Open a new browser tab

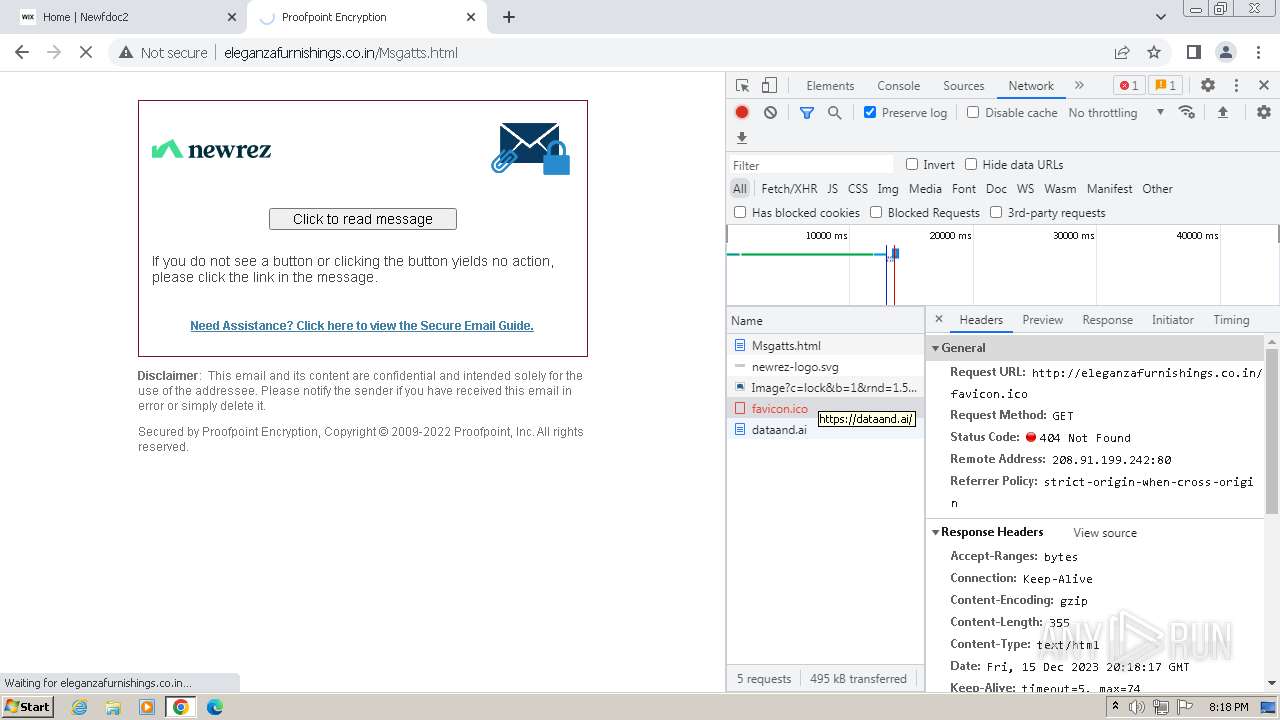point(509,17)
